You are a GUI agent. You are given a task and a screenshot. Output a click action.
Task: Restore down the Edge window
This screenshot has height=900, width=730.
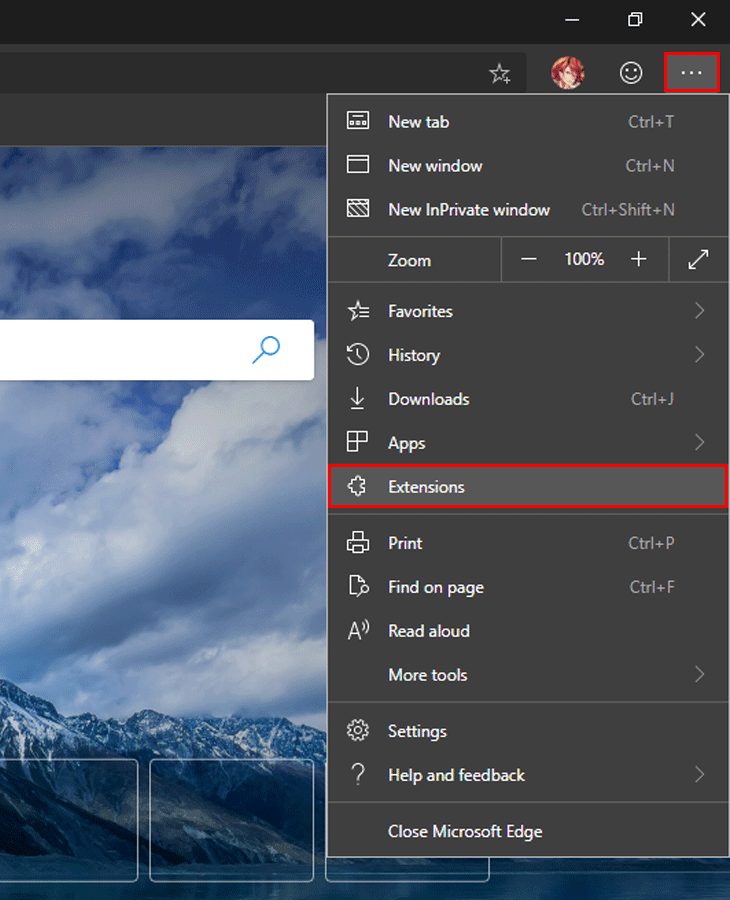click(635, 20)
